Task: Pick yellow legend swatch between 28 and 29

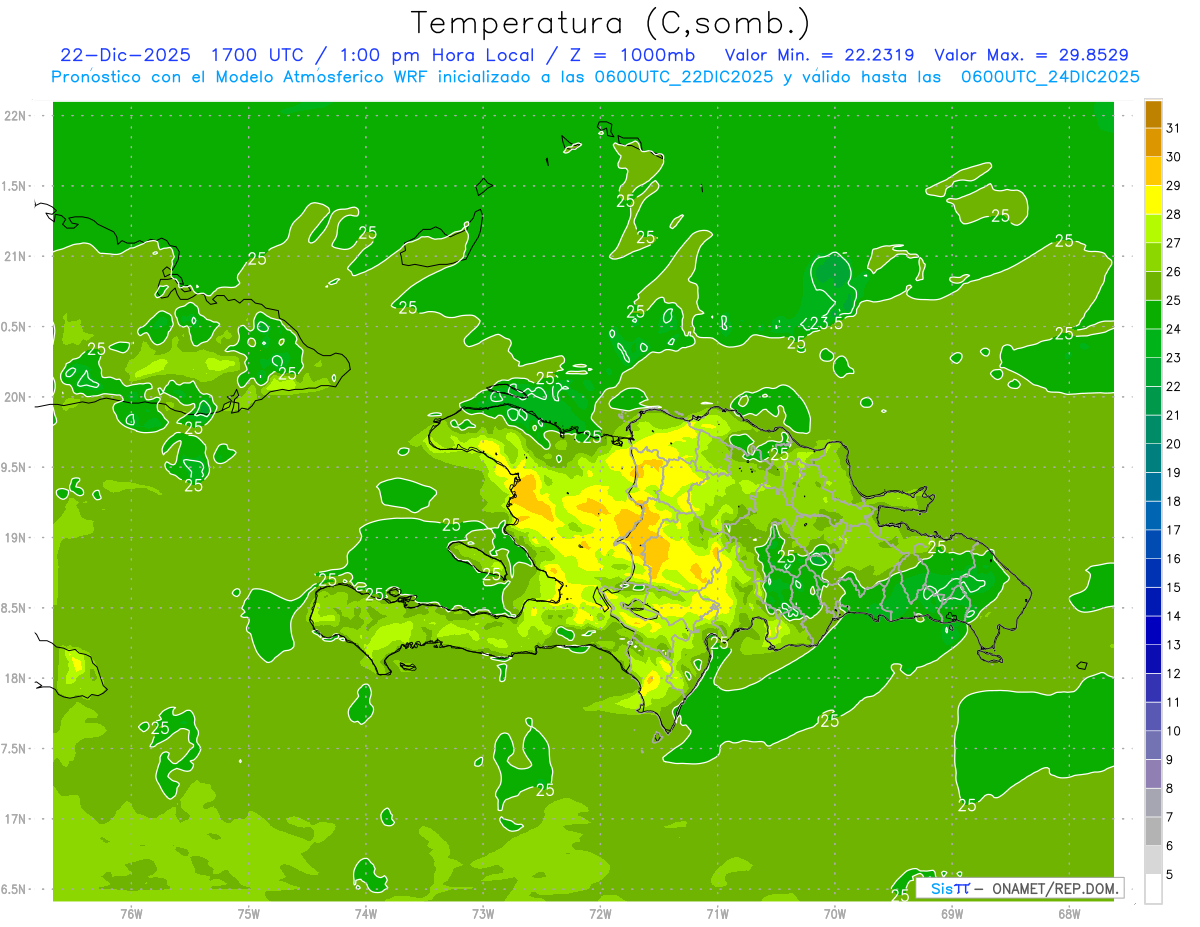Action: (1153, 200)
